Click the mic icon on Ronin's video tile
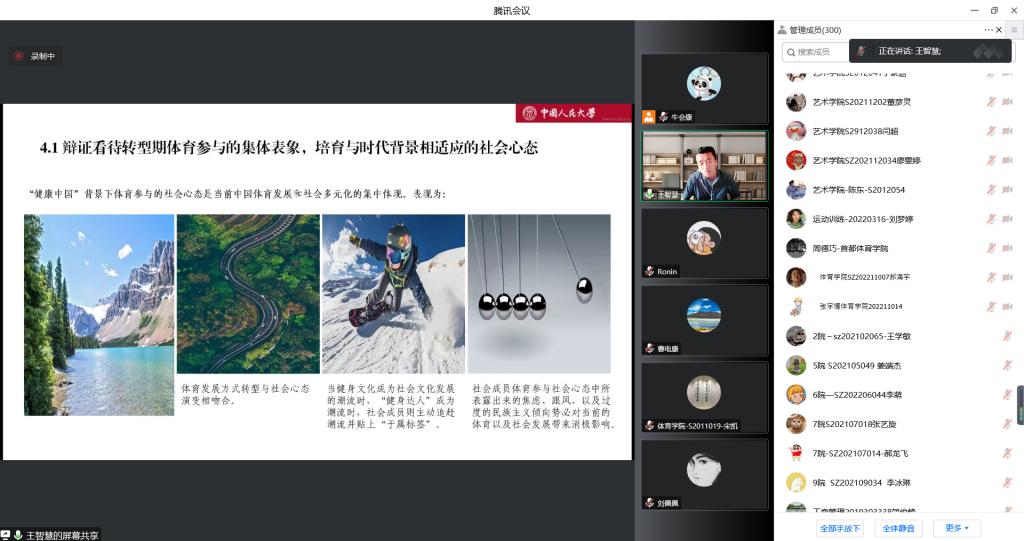The height and width of the screenshot is (541, 1024). pyautogui.click(x=649, y=271)
